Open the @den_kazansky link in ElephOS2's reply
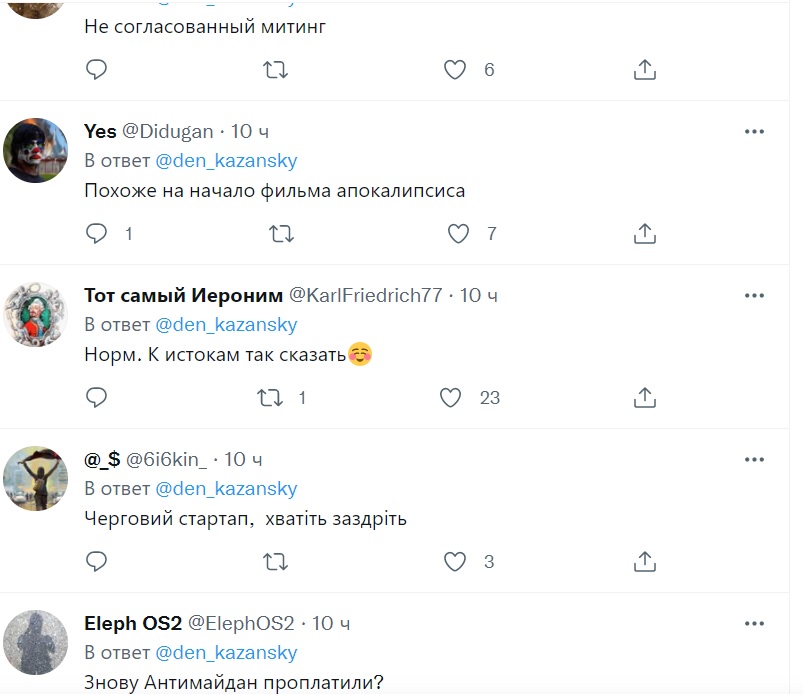Screen dimensions: 803x694 pos(226,653)
